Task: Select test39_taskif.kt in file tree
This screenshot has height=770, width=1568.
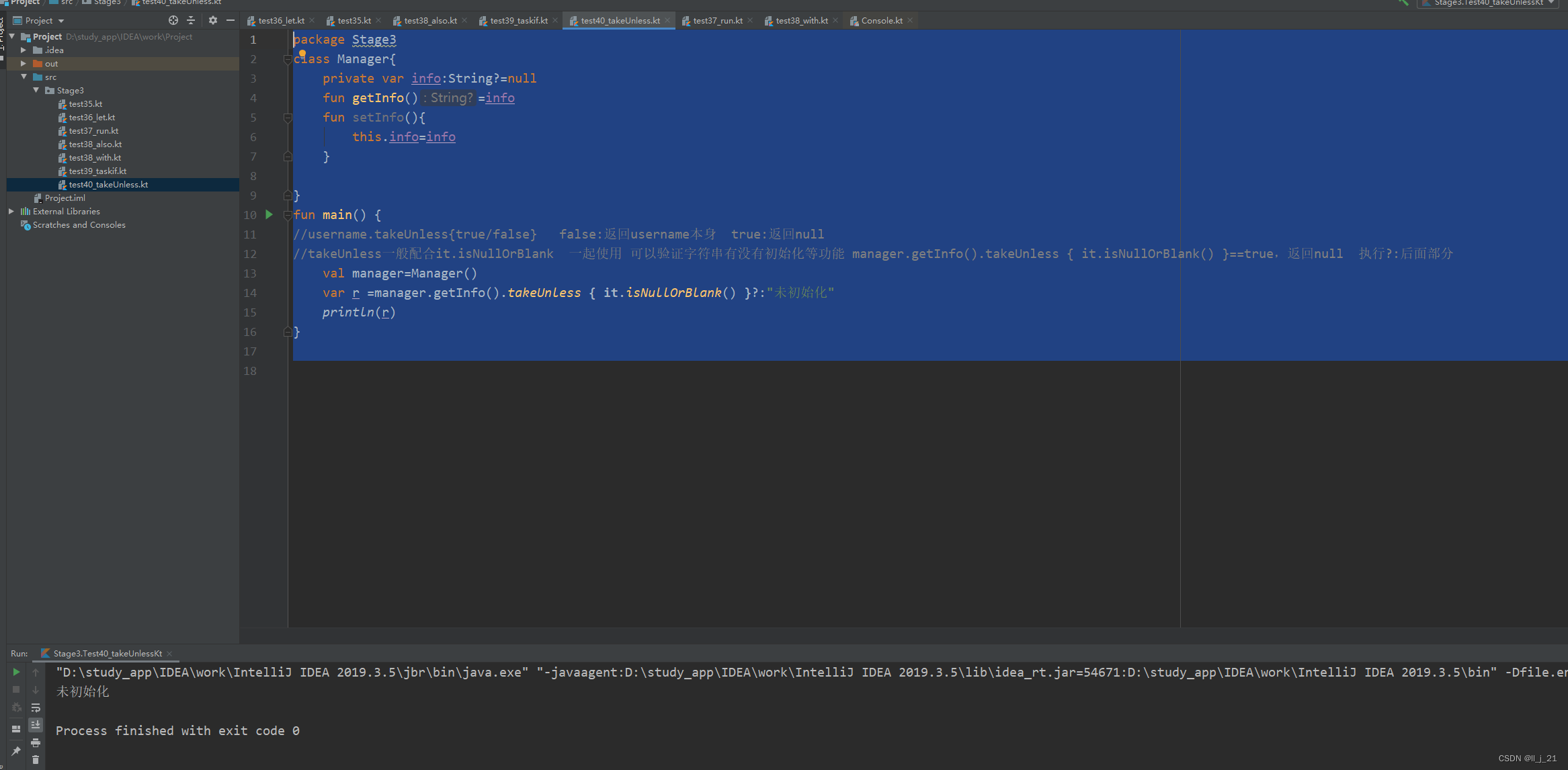Action: click(x=98, y=171)
